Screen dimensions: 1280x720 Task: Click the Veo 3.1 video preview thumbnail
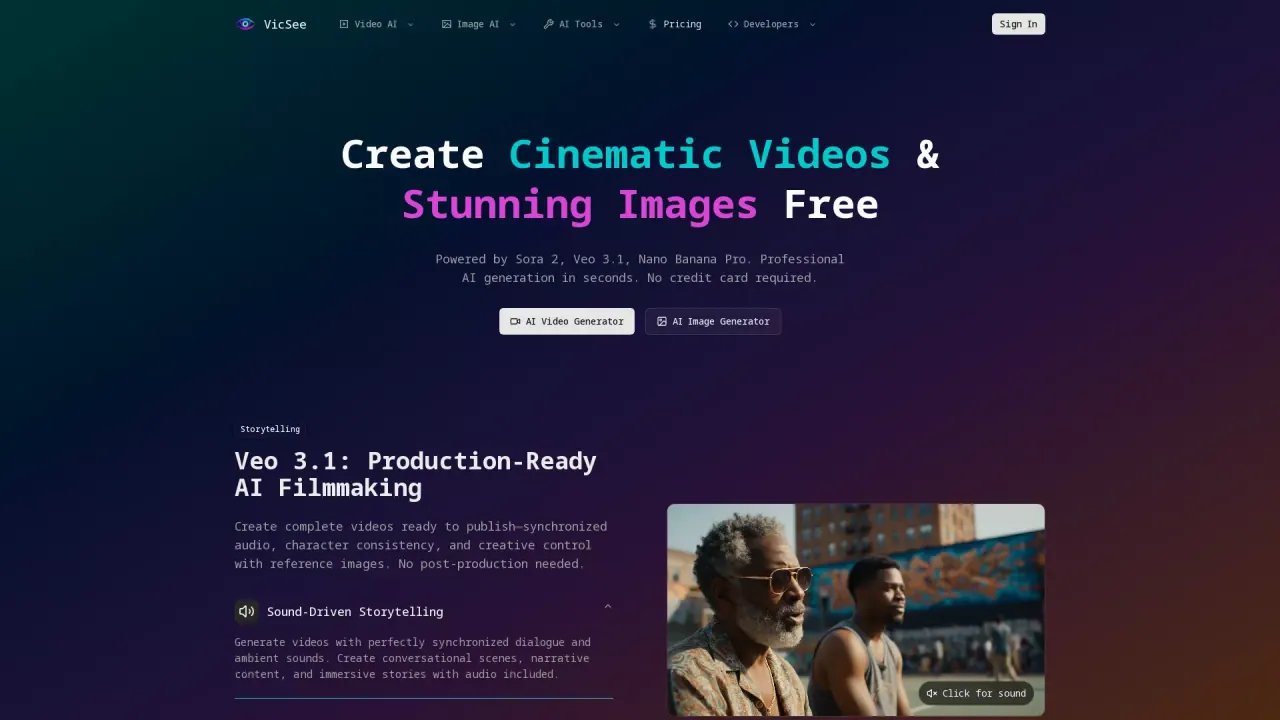(856, 610)
